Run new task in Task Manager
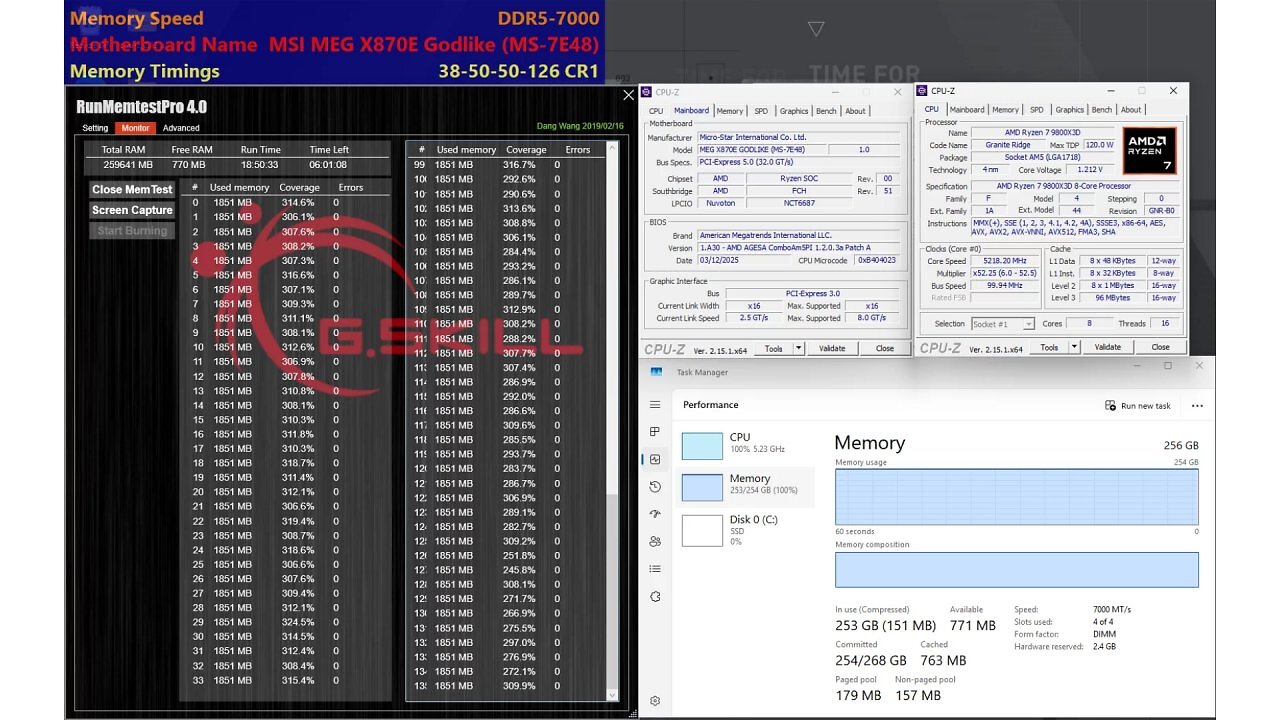 [1138, 406]
